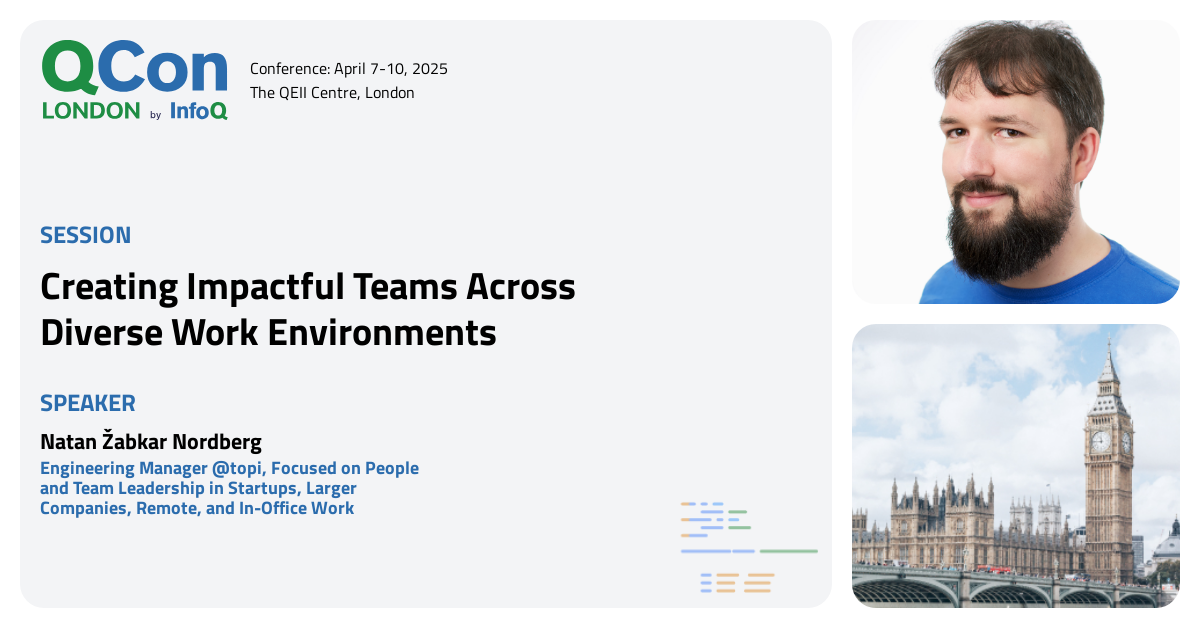Select the InfoQ logo
Screen dimensions: 1200x628
197,112
